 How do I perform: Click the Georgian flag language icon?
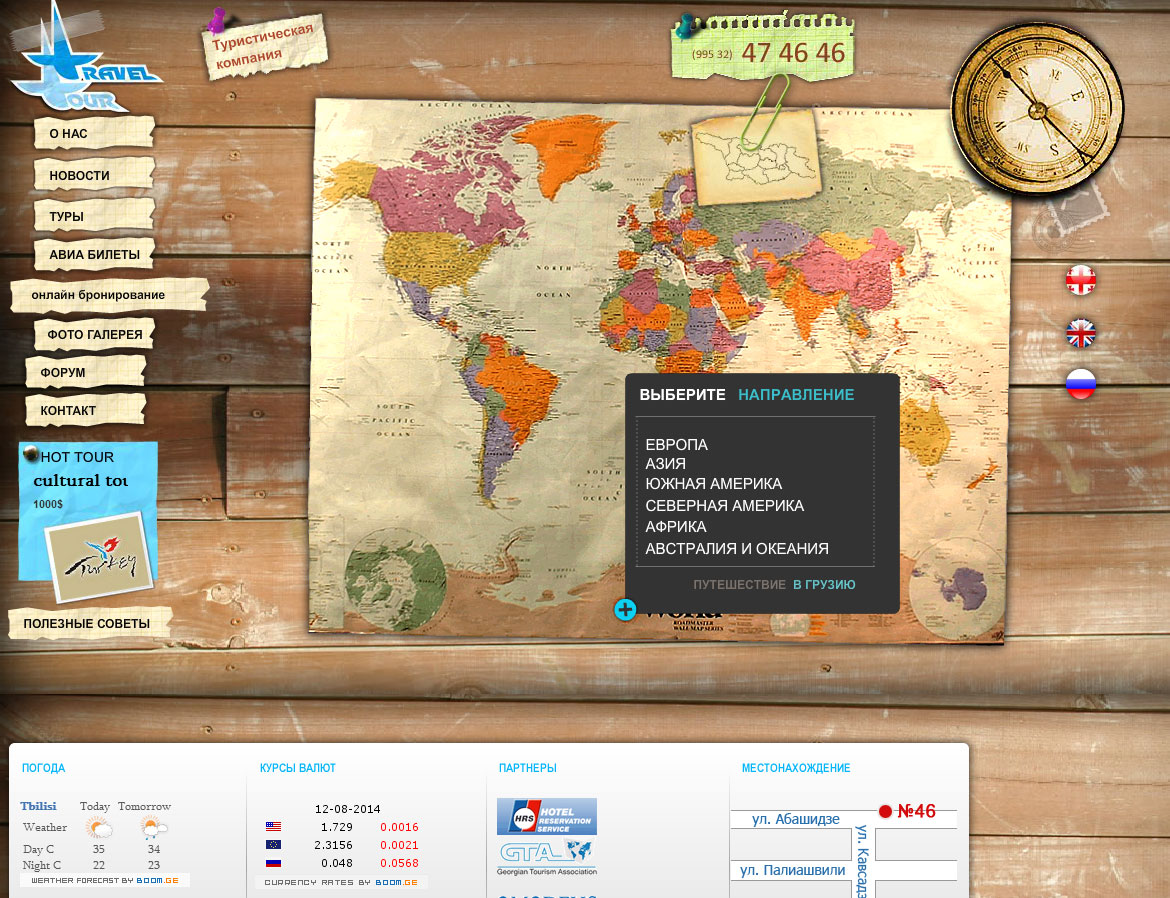(x=1081, y=280)
